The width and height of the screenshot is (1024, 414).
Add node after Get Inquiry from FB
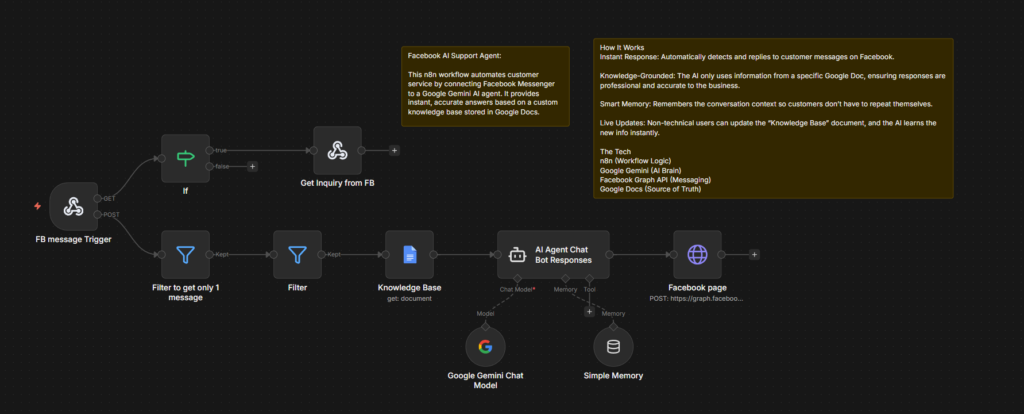click(394, 150)
